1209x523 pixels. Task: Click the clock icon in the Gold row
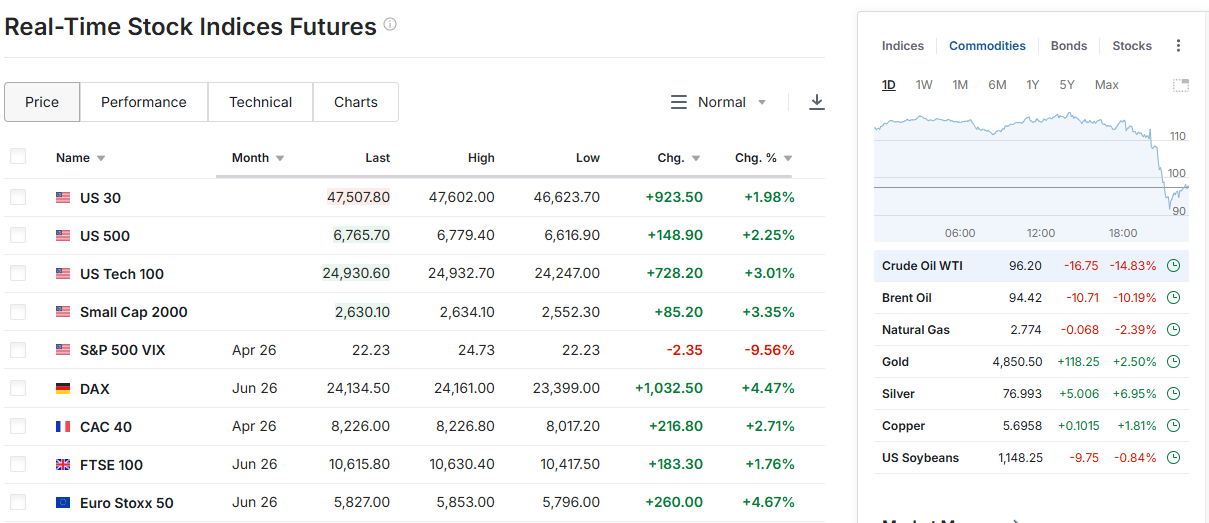point(1174,362)
